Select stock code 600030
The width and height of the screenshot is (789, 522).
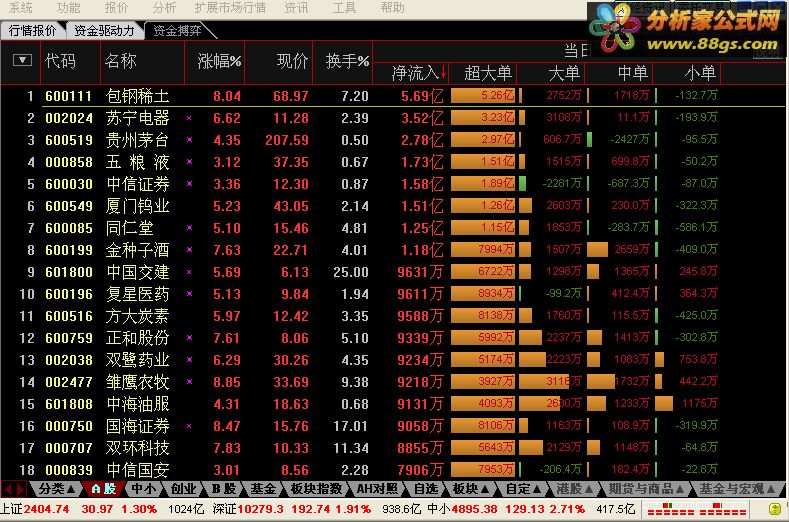click(69, 184)
